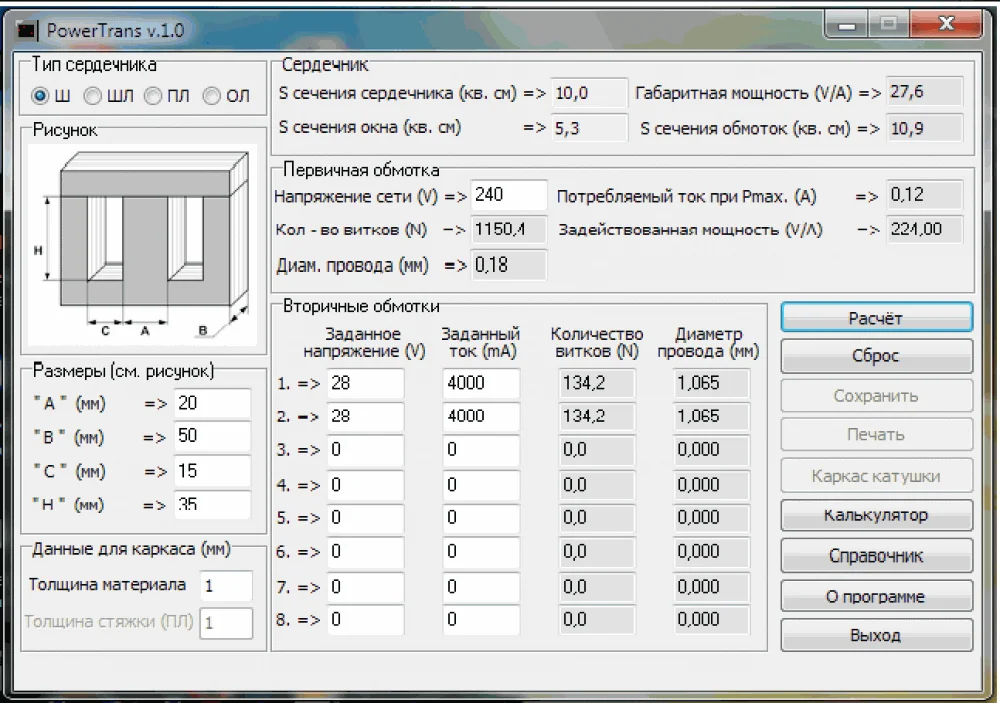Image resolution: width=1000 pixels, height=703 pixels.
Task: Click the Напряжение сети voltage field
Action: (509, 196)
